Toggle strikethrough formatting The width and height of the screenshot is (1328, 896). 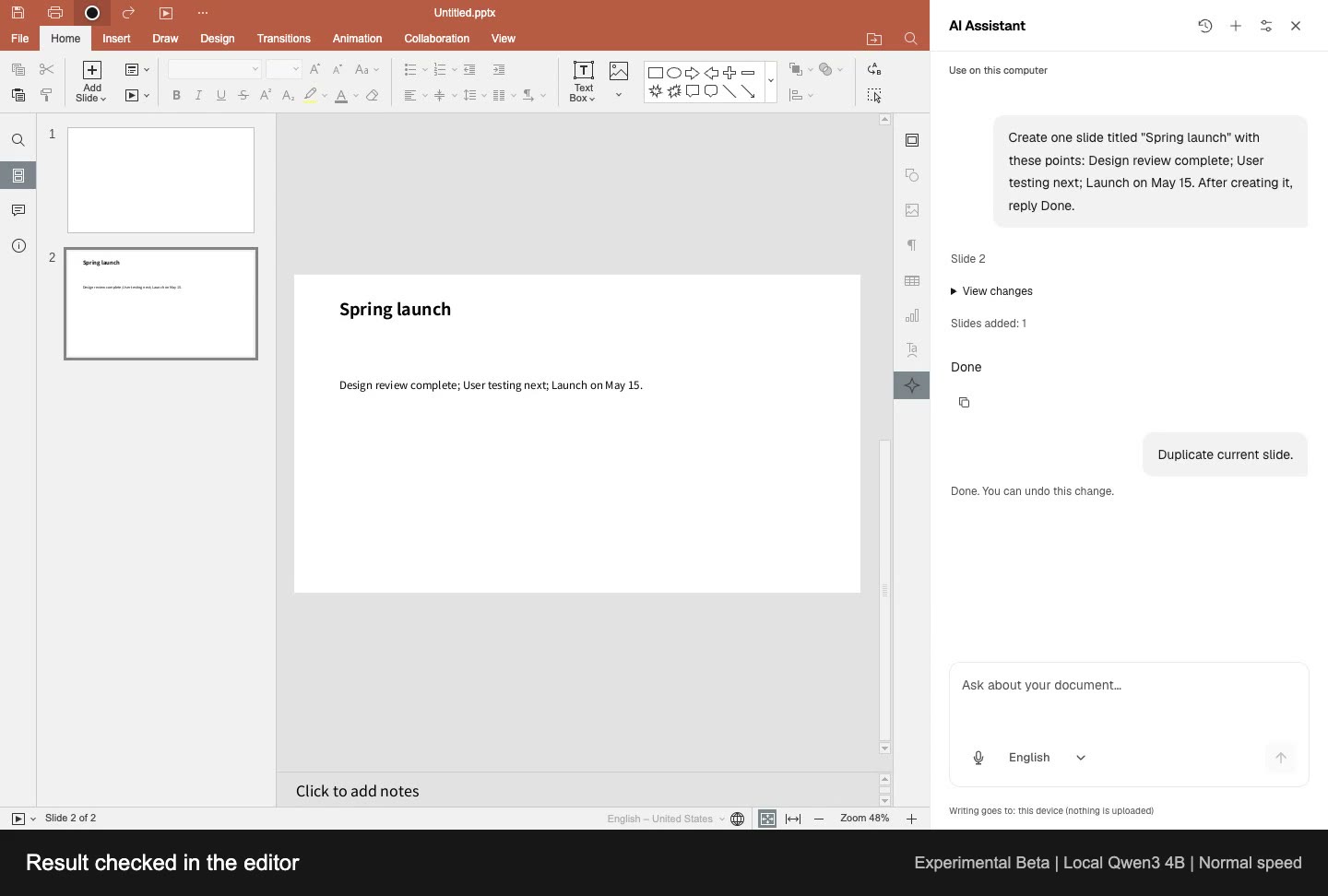coord(243,95)
